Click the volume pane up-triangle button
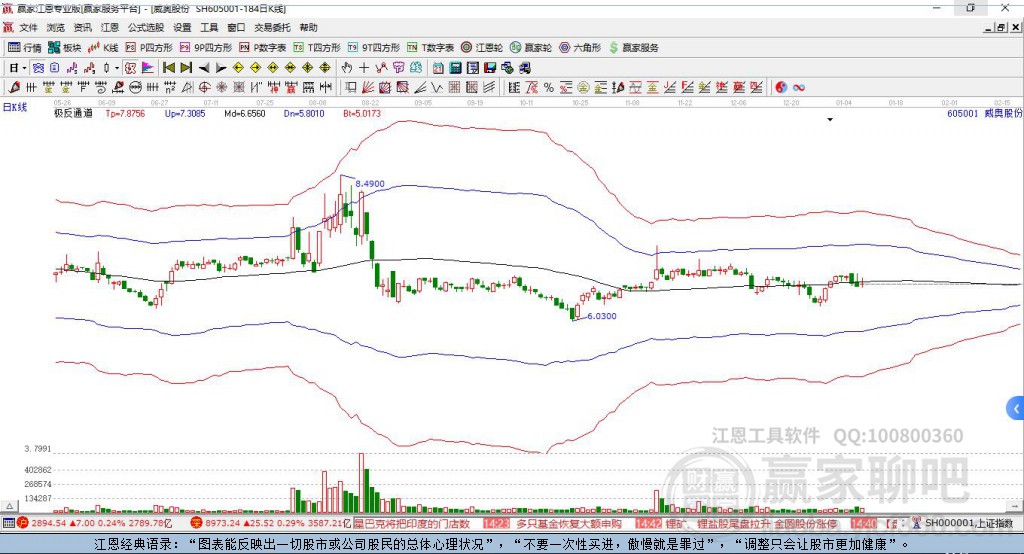The image size is (1024, 554). [x=9, y=506]
